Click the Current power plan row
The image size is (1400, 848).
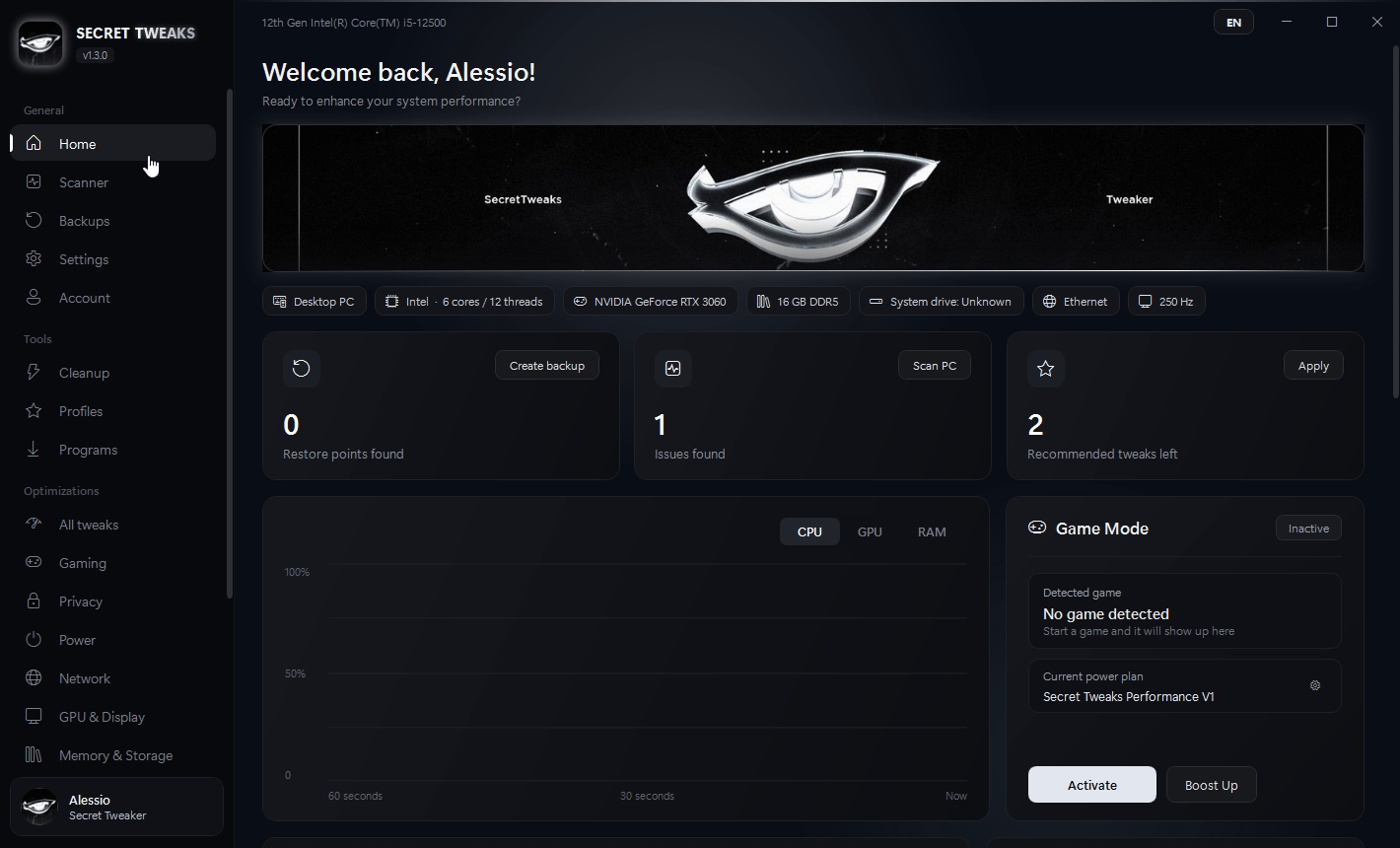(x=1185, y=685)
